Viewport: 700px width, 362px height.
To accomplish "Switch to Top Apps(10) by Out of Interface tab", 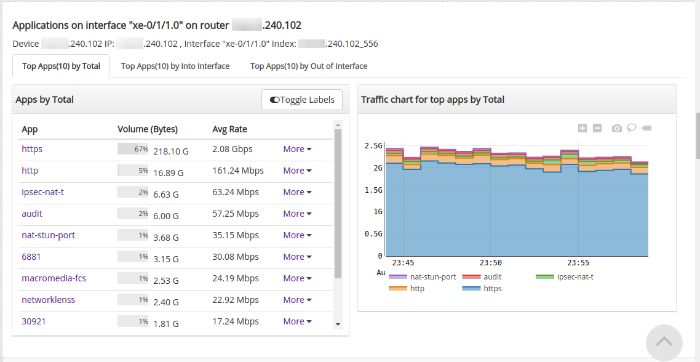I will click(x=308, y=66).
